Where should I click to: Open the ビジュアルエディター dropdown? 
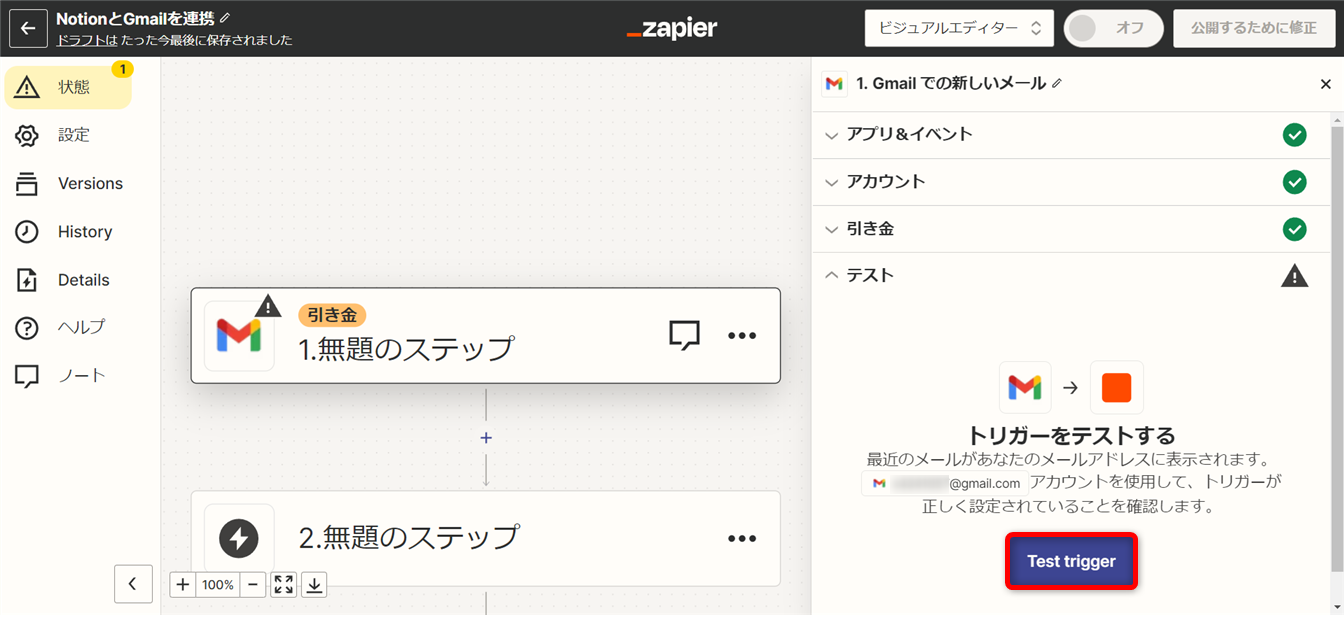959,28
